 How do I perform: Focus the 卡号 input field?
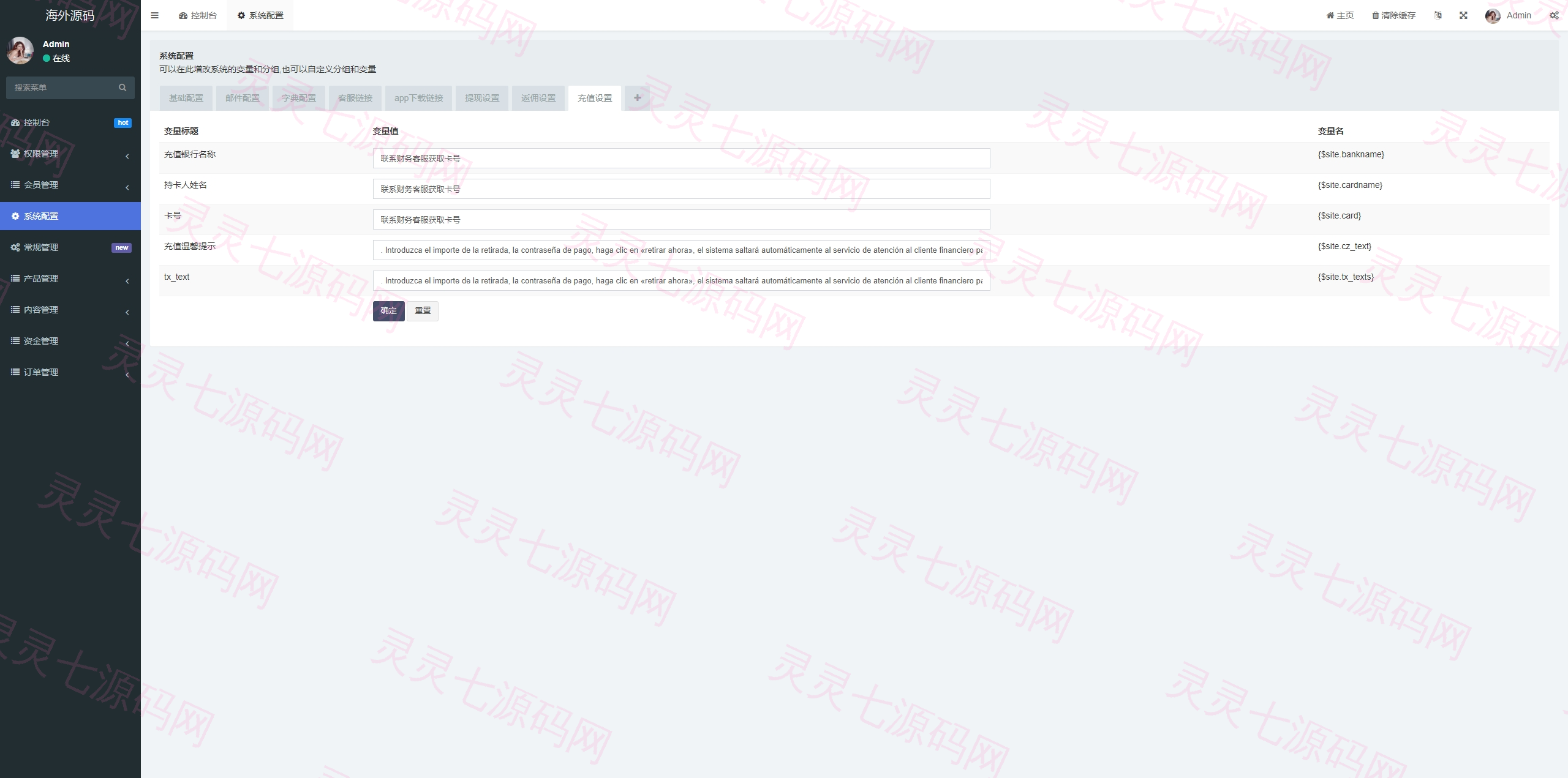point(681,220)
